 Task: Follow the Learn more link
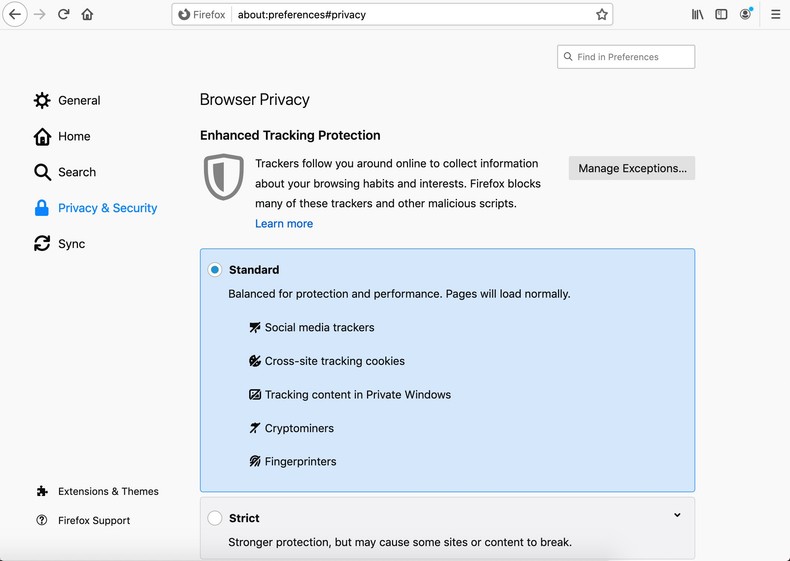click(x=284, y=224)
